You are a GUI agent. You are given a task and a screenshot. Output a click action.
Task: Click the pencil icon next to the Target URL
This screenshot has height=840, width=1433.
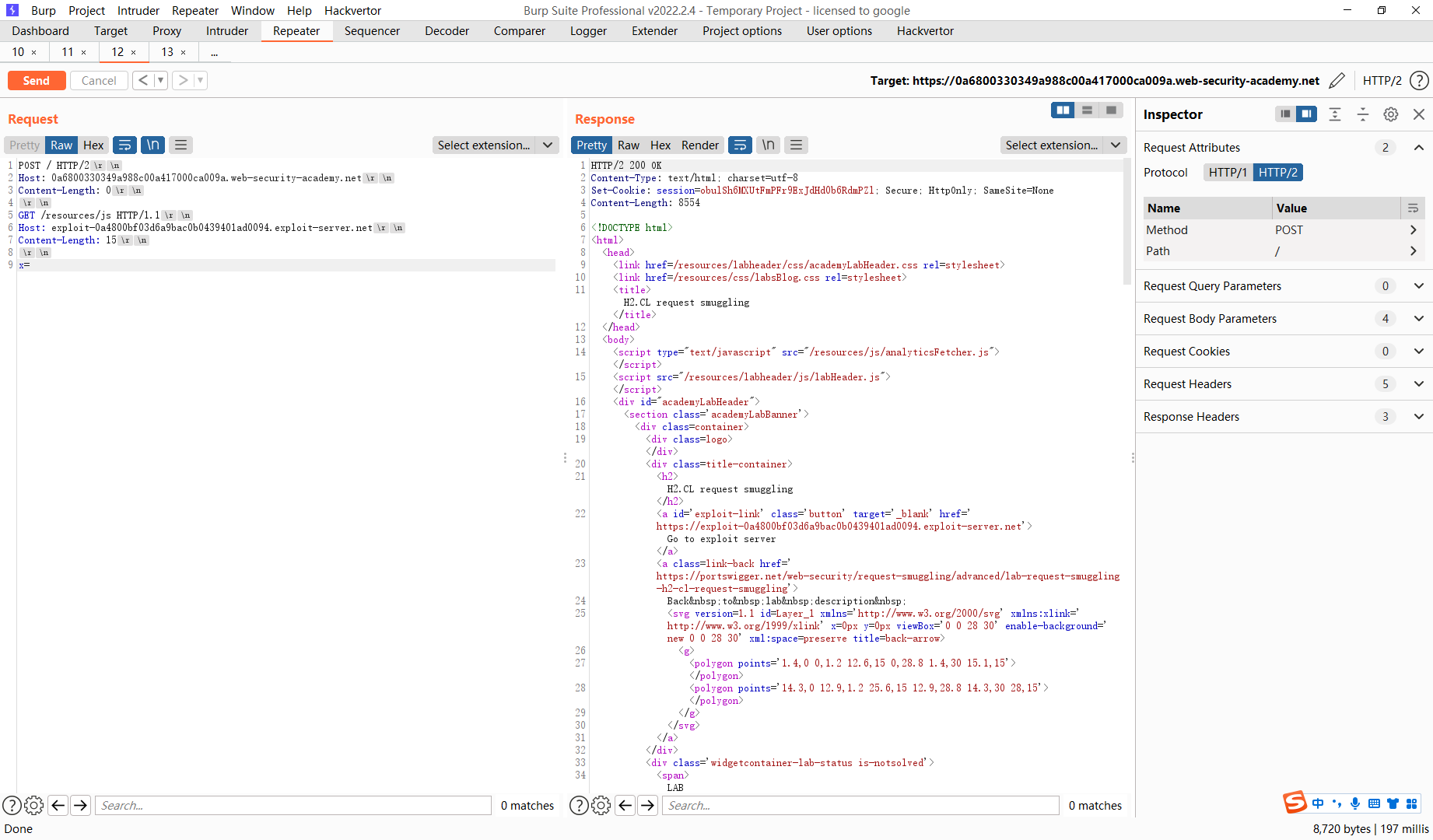coord(1337,80)
